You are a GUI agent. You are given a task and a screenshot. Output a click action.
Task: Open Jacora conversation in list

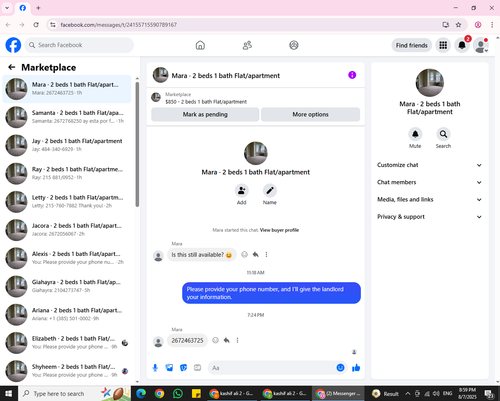[67, 230]
